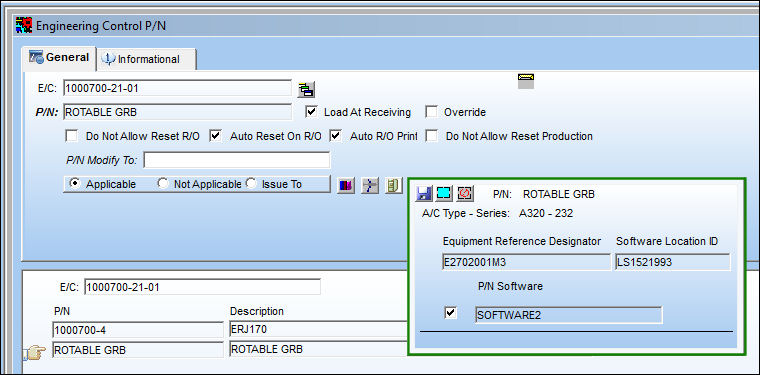Viewport: 760px width, 375px height.
Task: Click the Equipment Reference Designator field E2702001M3
Action: 526,262
